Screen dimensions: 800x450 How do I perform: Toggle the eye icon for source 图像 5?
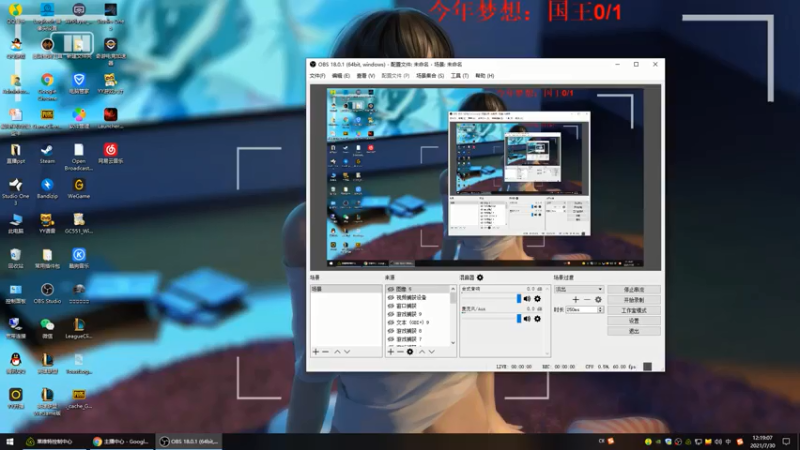[x=391, y=289]
